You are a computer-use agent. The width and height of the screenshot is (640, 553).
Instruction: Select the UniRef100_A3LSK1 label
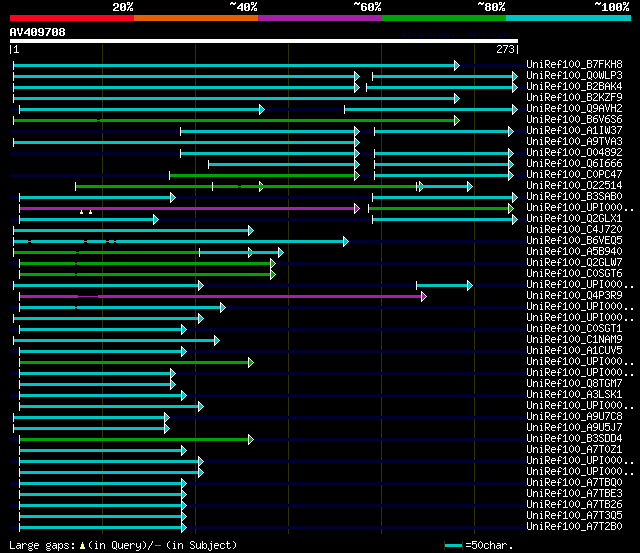[574, 395]
